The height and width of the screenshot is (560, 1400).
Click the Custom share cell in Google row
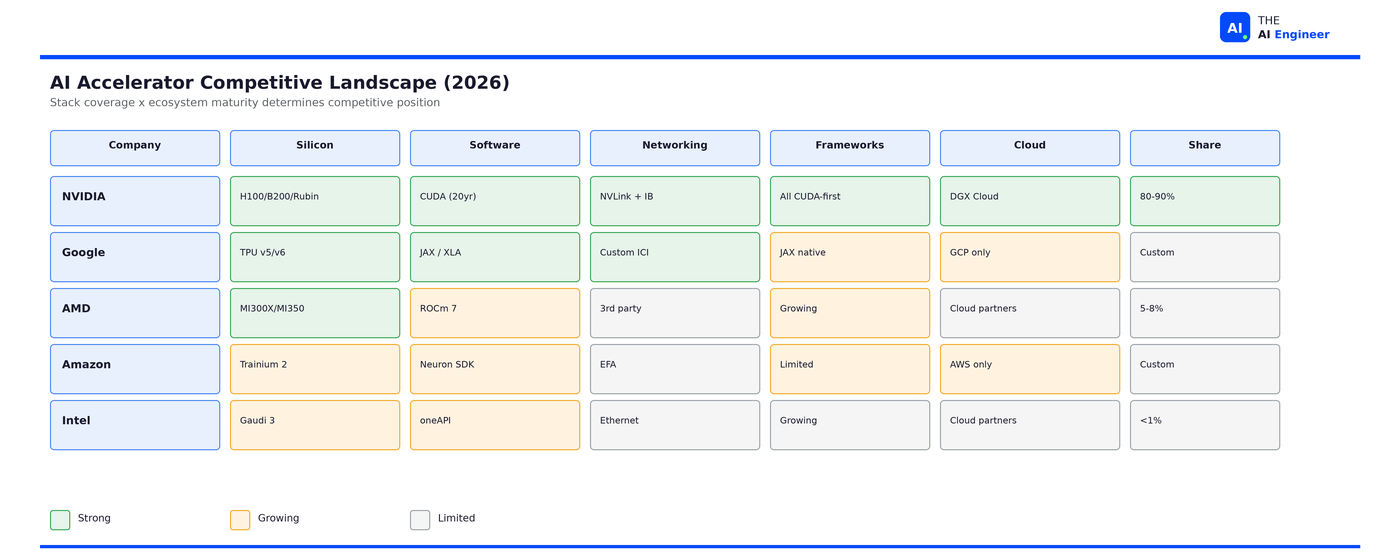[1205, 257]
